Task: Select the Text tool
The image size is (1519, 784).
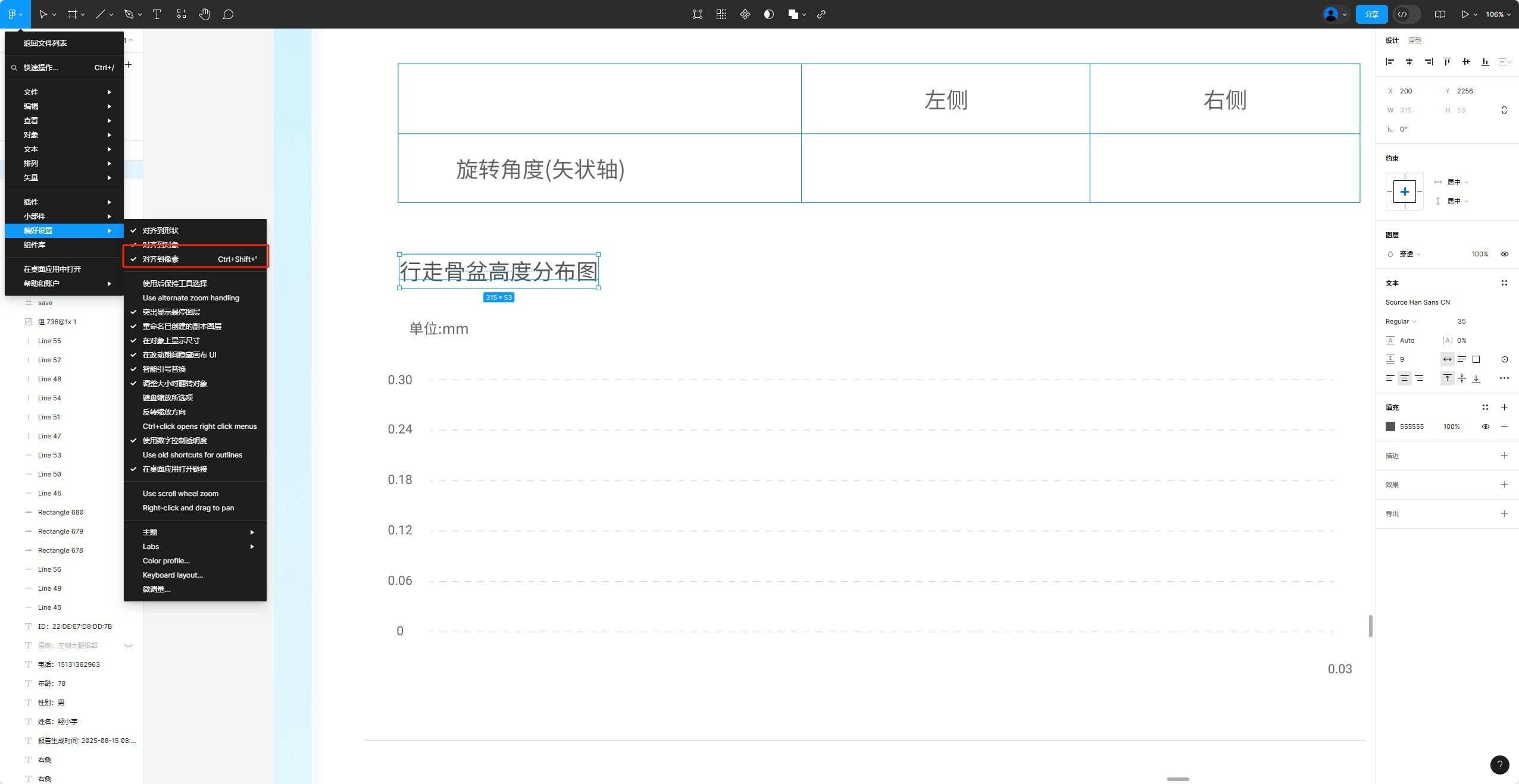Action: pos(157,14)
